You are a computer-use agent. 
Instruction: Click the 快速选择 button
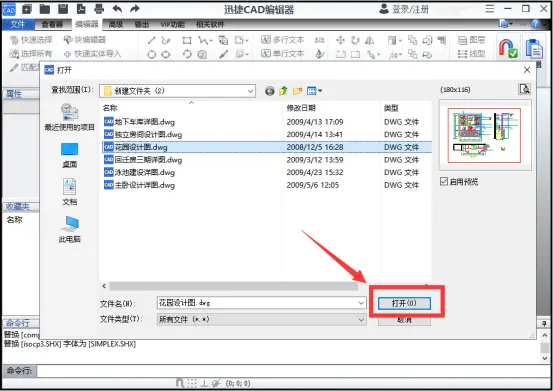[31, 40]
